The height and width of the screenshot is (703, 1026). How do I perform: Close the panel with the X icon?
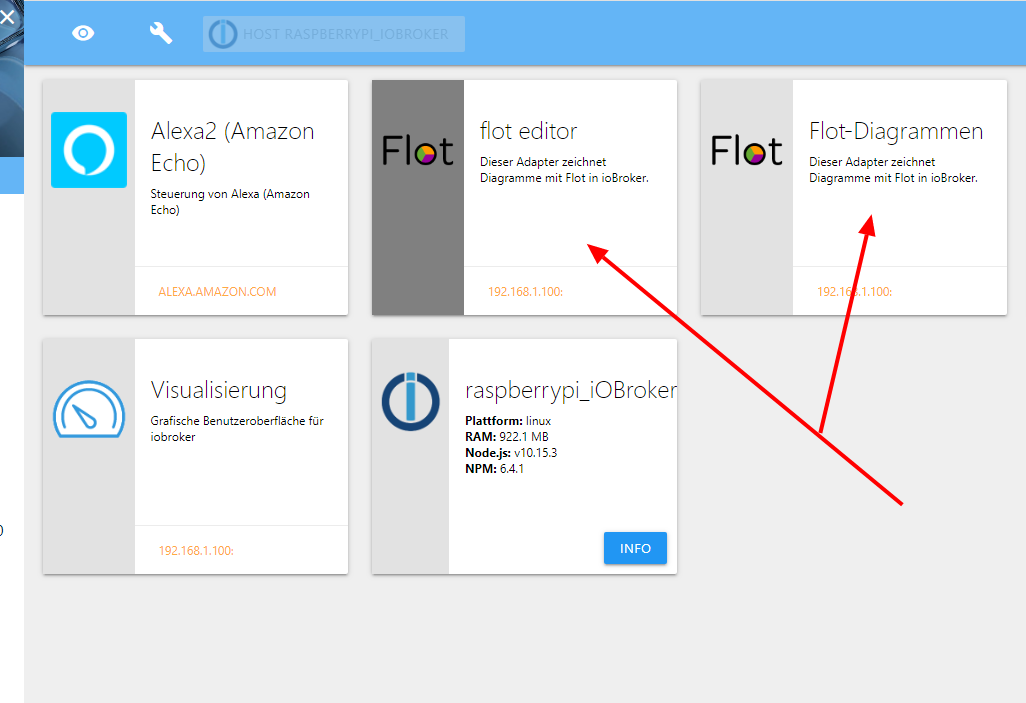(x=7, y=16)
